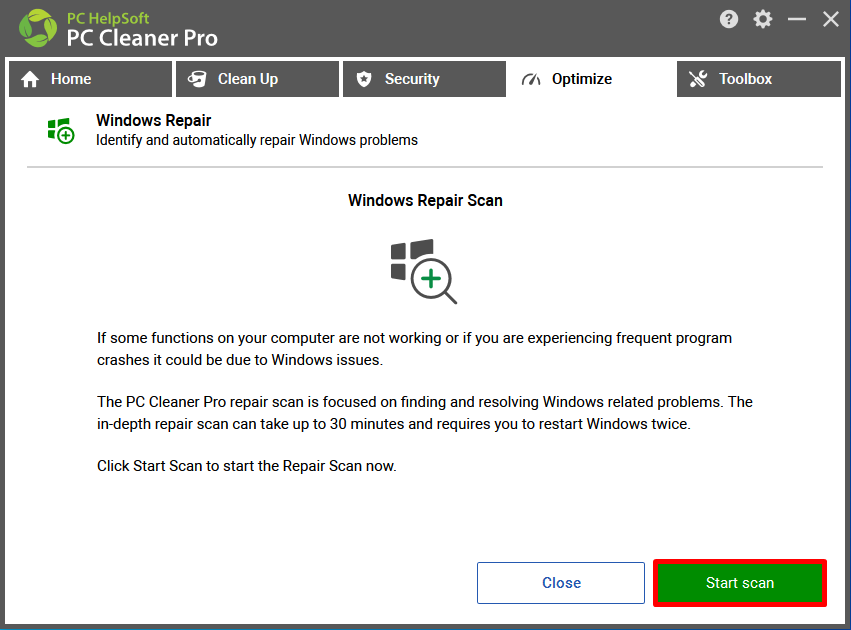
Task: Close the PC Cleaner Pro window
Action: (x=830, y=20)
